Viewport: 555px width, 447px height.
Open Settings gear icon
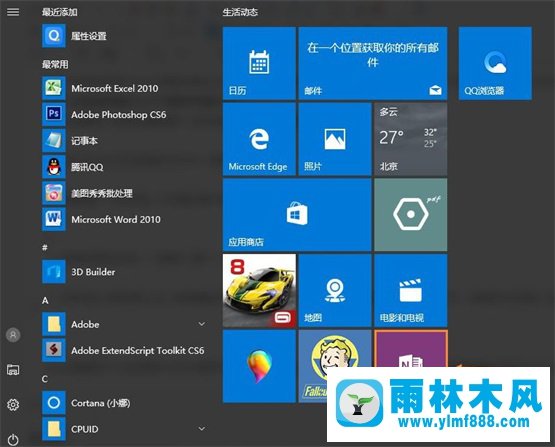point(13,405)
